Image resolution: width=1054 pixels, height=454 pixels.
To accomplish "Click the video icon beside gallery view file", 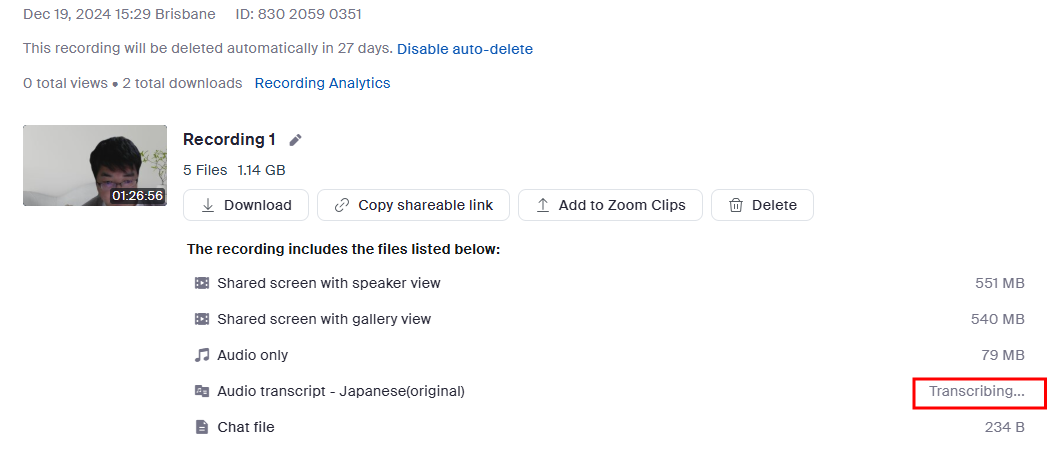I will pyautogui.click(x=202, y=319).
